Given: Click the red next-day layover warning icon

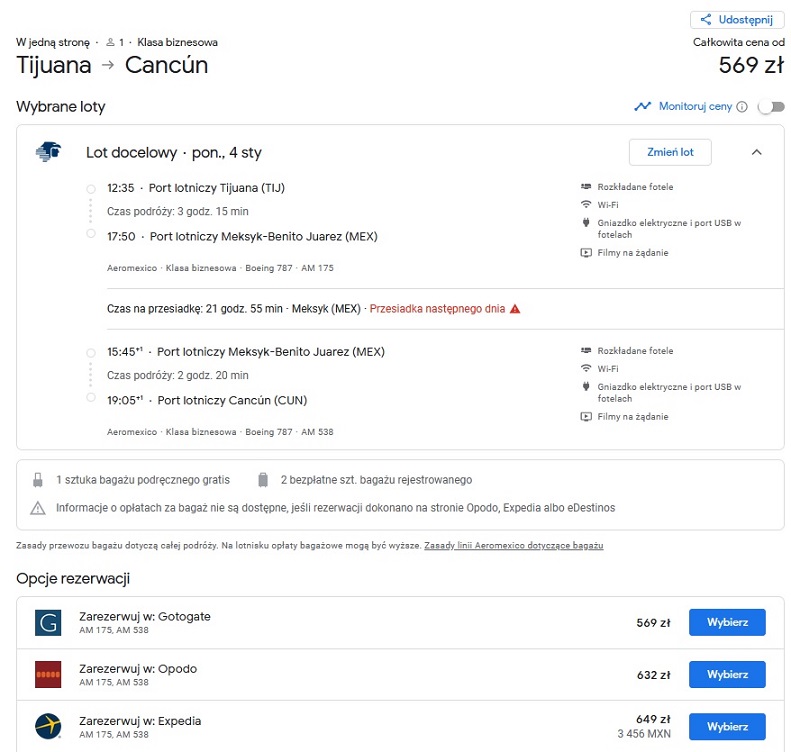Looking at the screenshot, I should pos(515,309).
